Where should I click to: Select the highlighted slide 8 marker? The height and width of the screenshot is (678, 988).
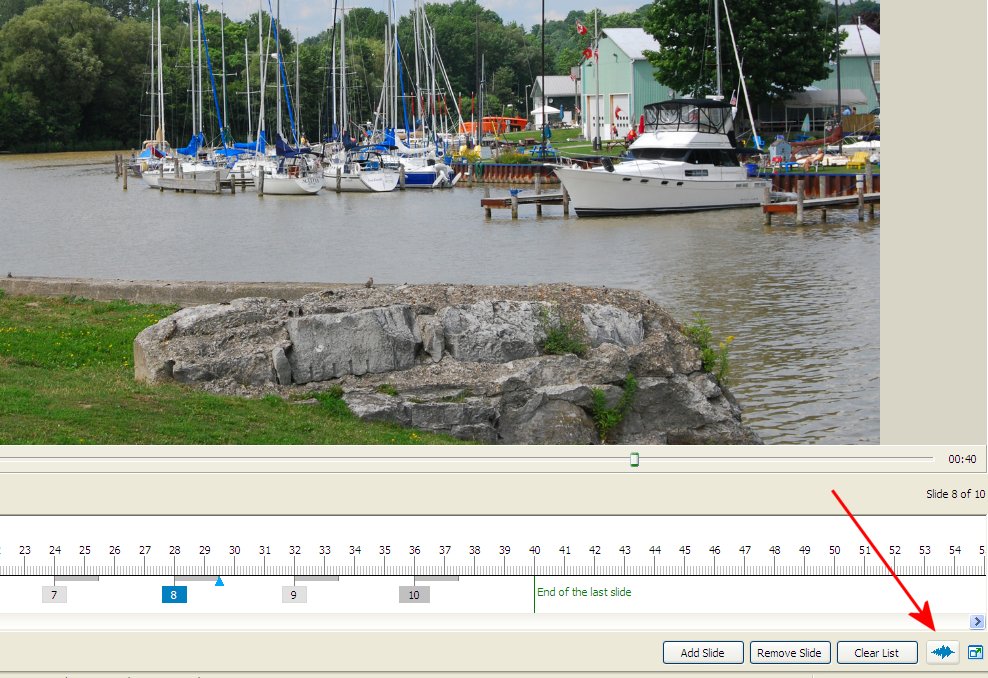(174, 595)
